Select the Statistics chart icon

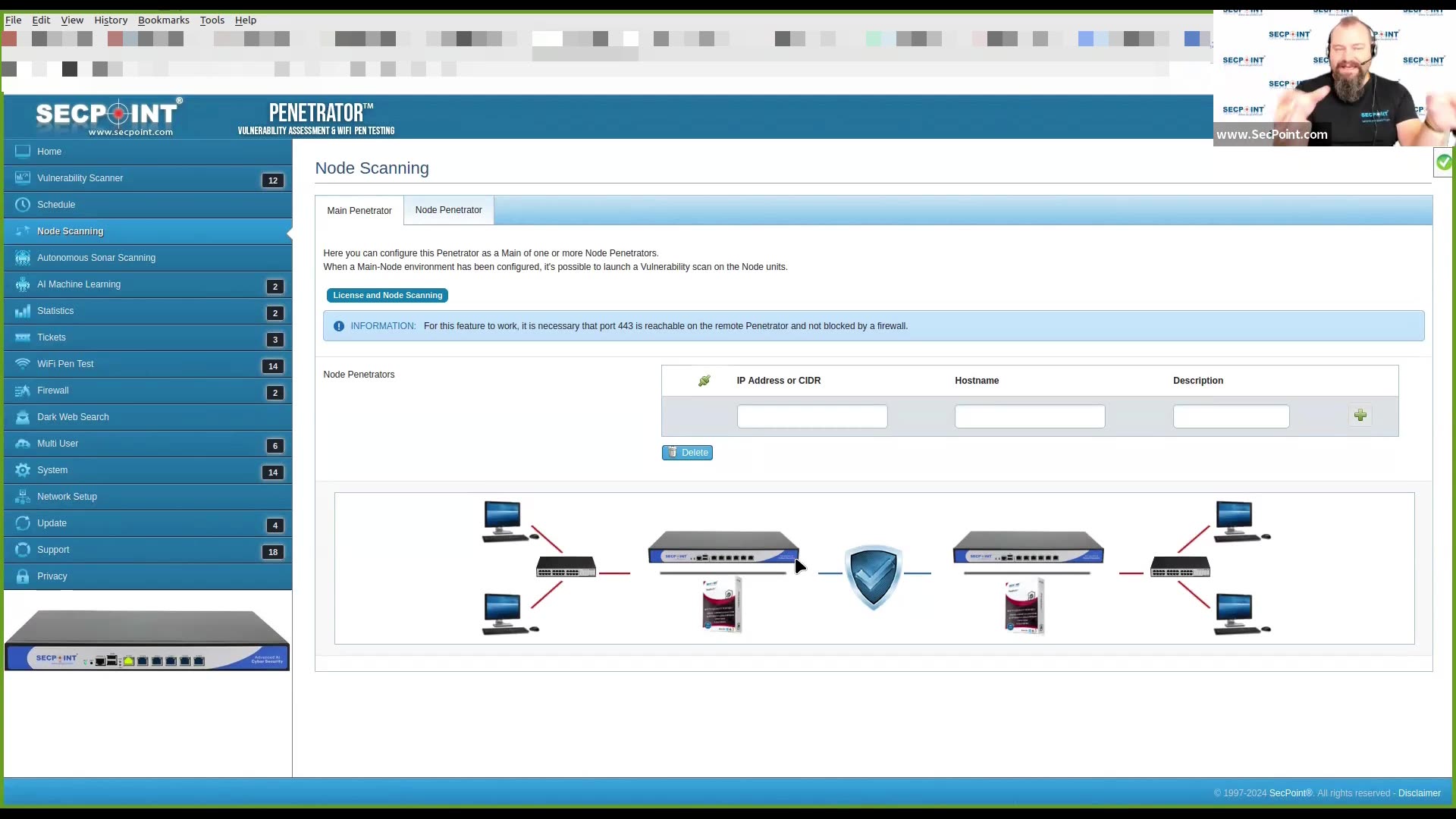coord(23,310)
